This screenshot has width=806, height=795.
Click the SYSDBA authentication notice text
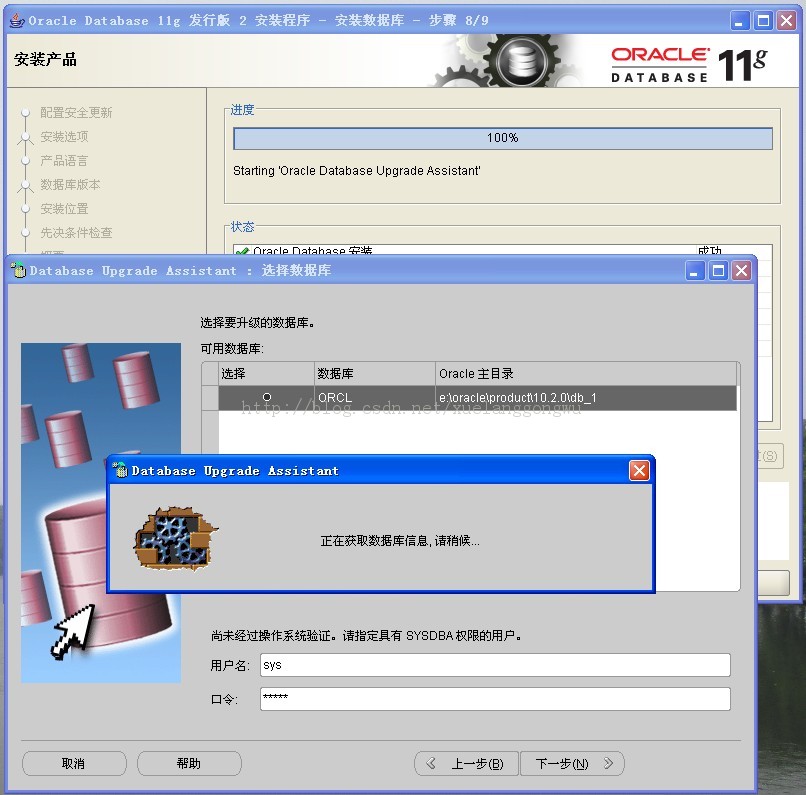(367, 636)
